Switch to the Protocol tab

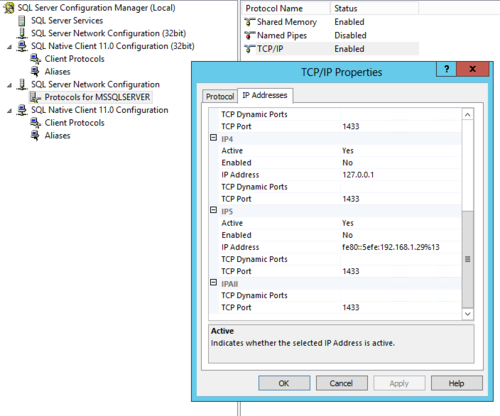[x=220, y=96]
